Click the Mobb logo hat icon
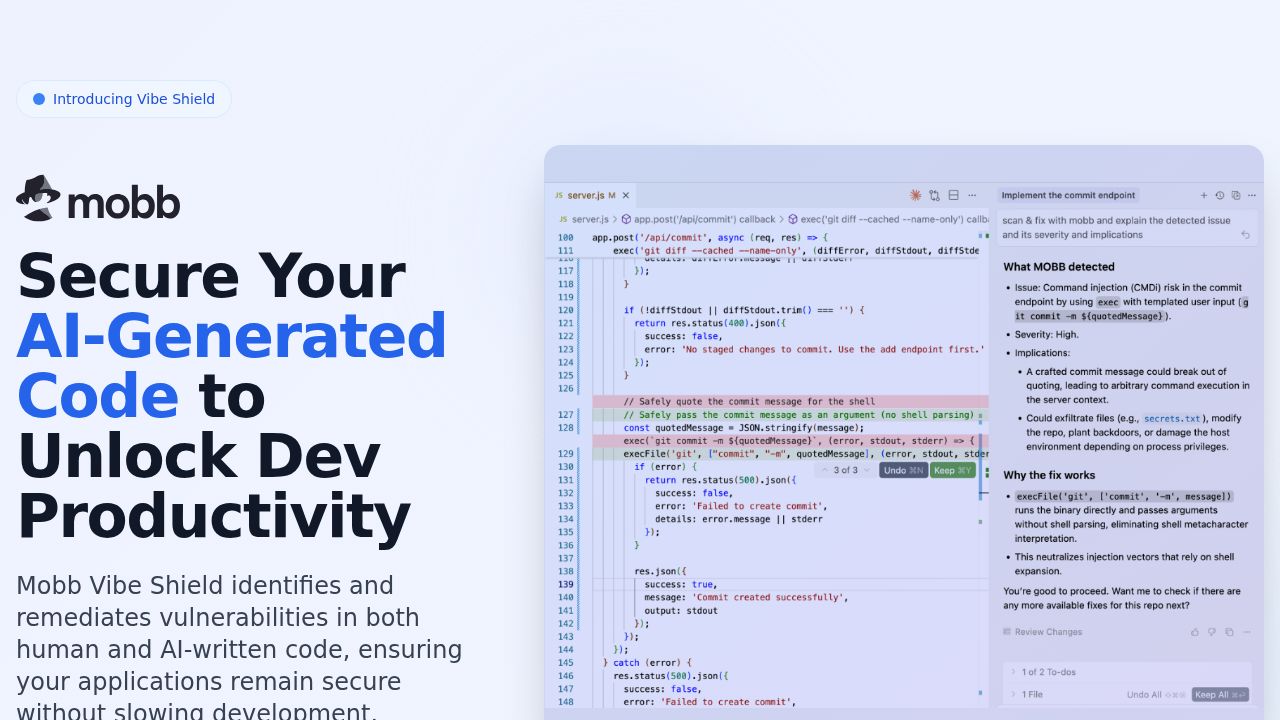This screenshot has height=720, width=1280. (39, 198)
